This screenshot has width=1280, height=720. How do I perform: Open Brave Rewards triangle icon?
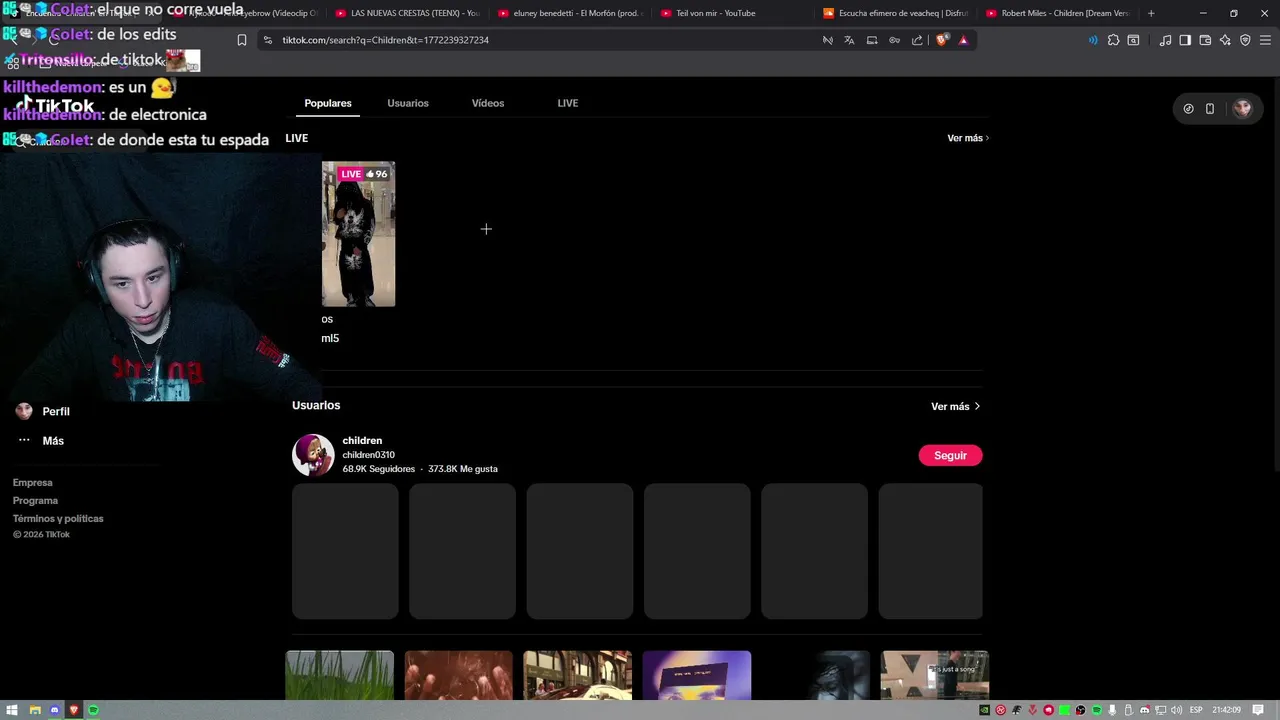coord(963,40)
